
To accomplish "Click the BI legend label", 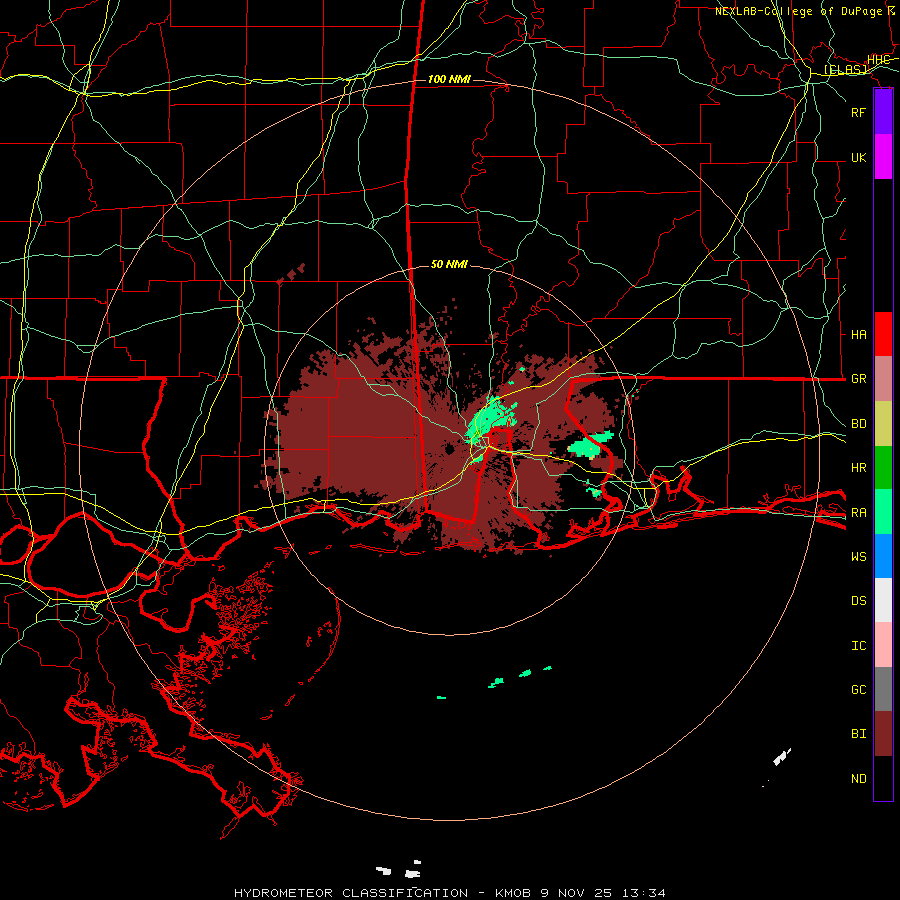I will pos(858,734).
